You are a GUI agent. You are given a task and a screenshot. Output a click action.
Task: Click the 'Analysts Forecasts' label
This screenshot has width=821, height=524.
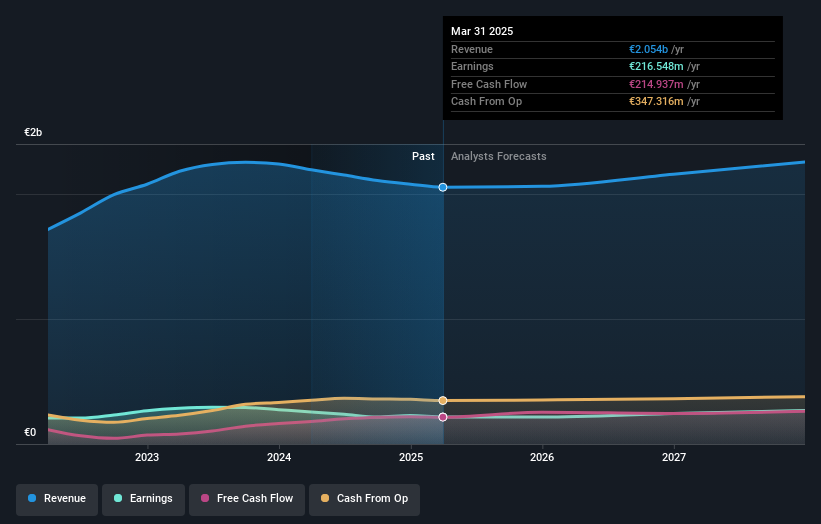(498, 156)
